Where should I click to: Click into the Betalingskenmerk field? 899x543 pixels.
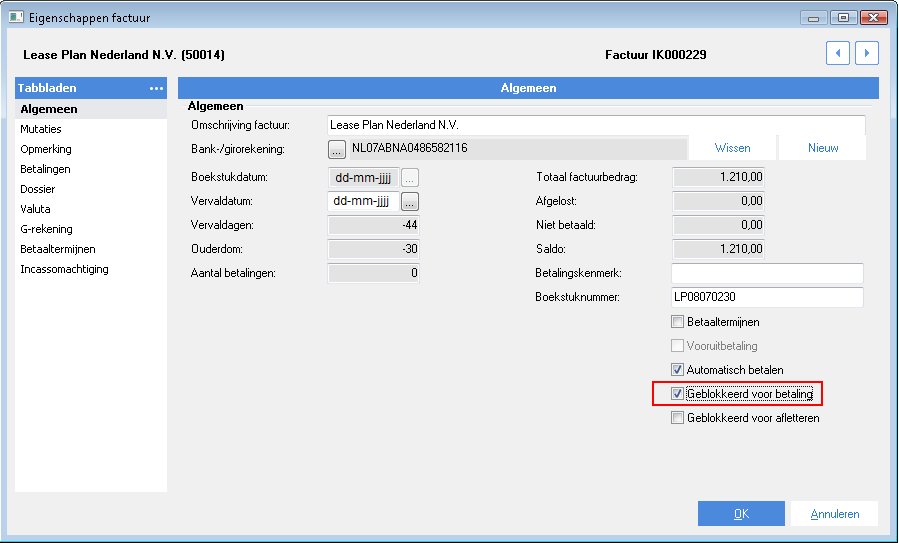pyautogui.click(x=767, y=273)
